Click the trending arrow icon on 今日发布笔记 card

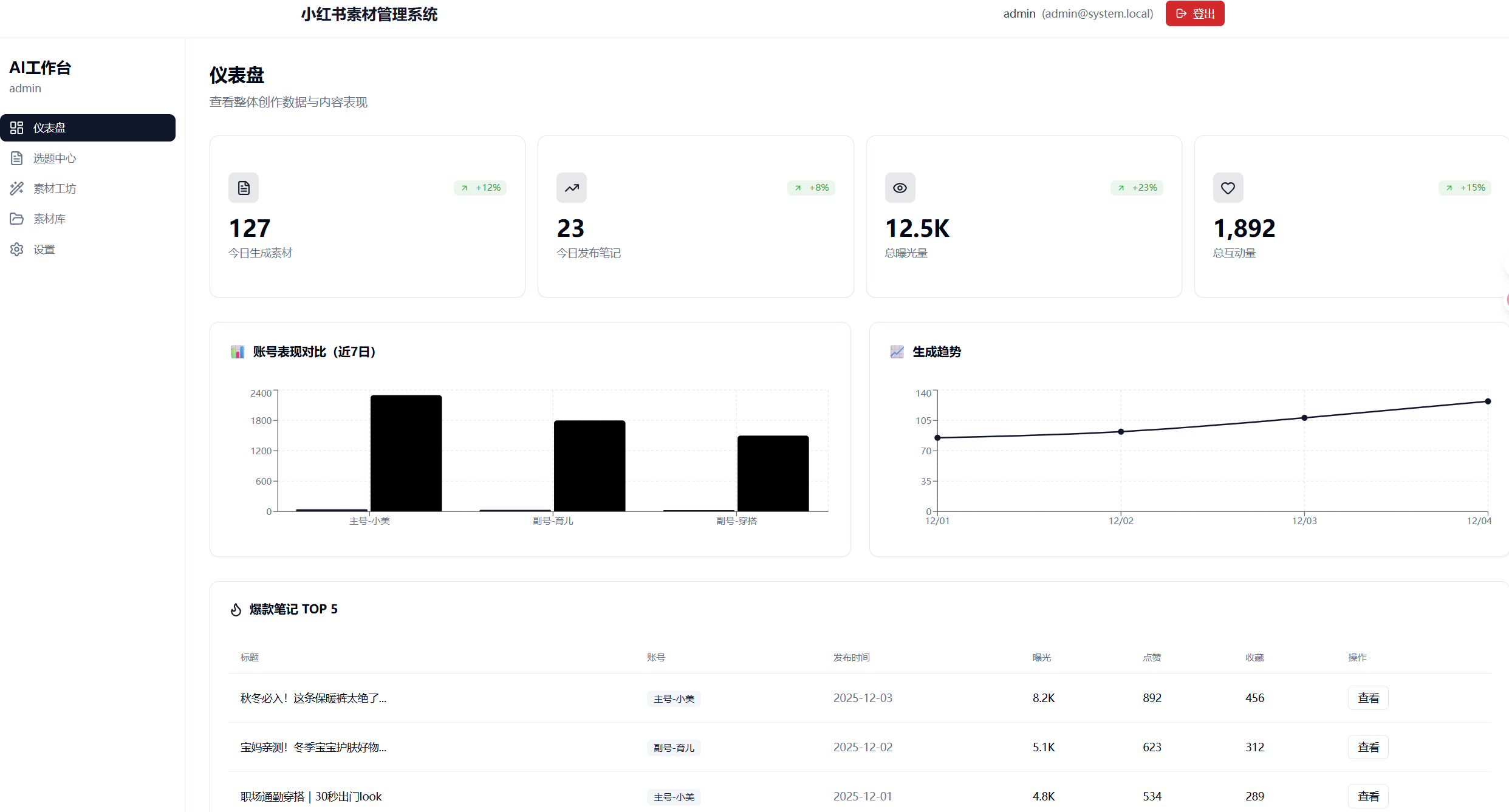(x=572, y=188)
